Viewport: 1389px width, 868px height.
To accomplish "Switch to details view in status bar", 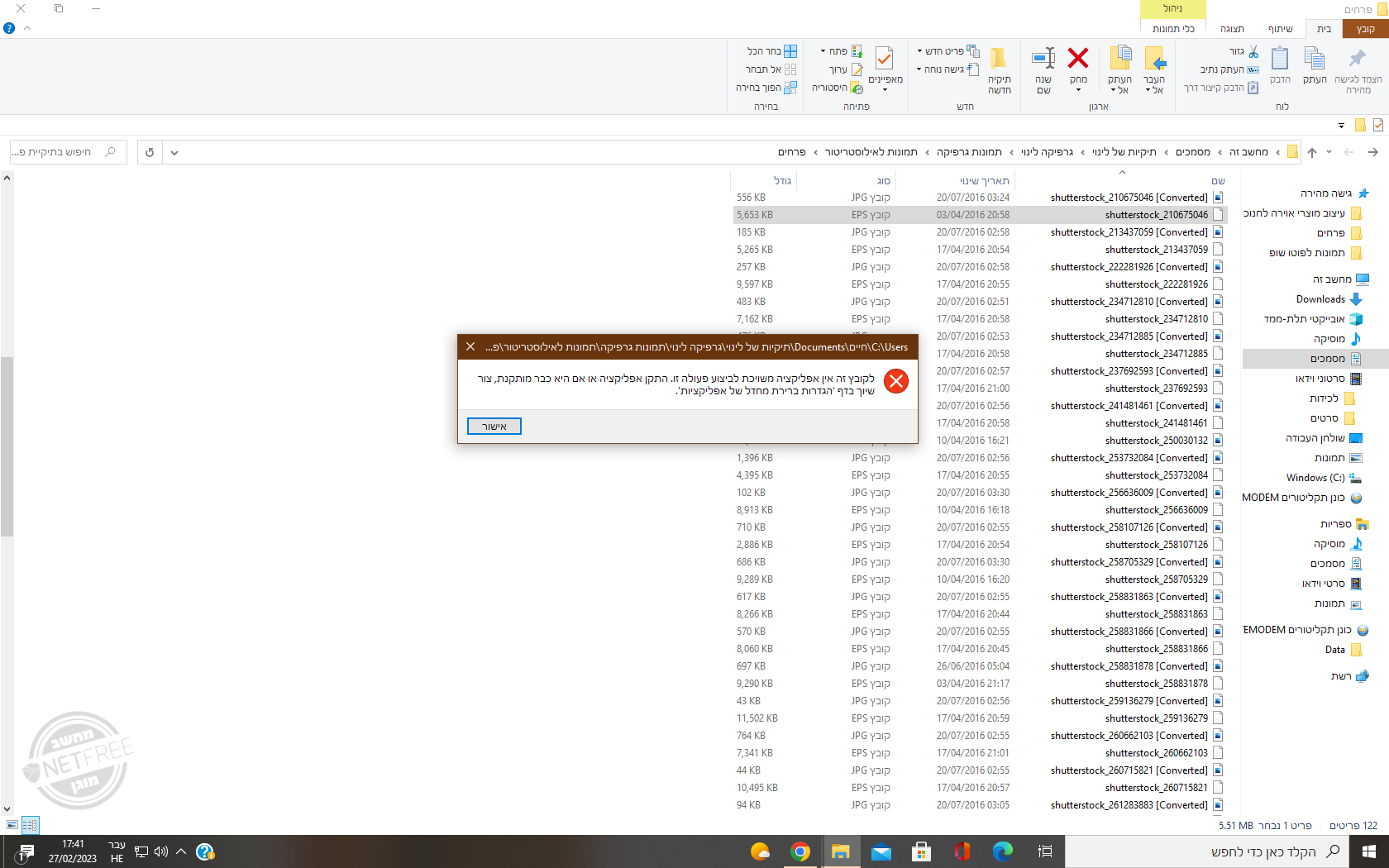I will [x=30, y=825].
